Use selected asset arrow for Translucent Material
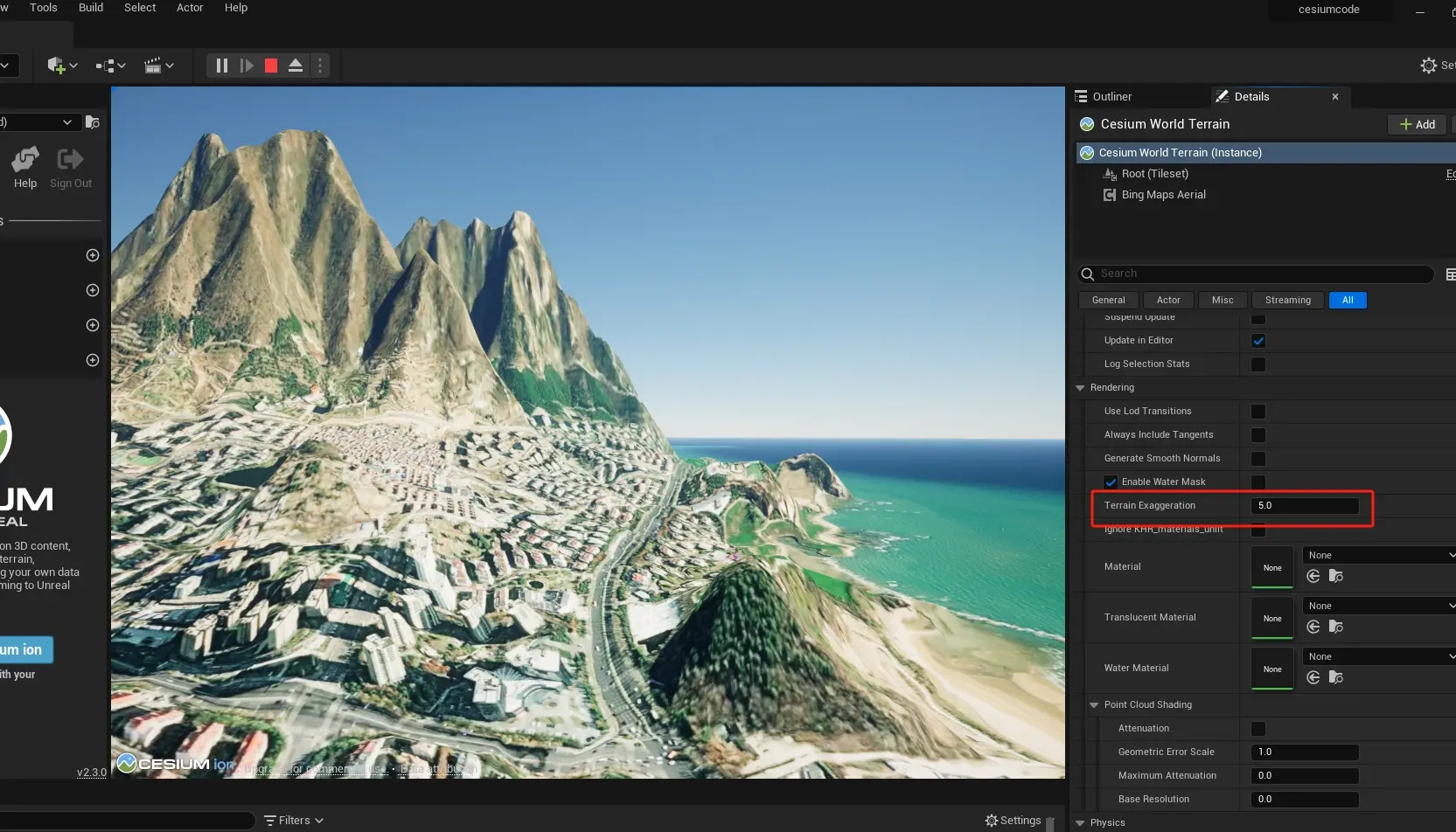 (1313, 627)
